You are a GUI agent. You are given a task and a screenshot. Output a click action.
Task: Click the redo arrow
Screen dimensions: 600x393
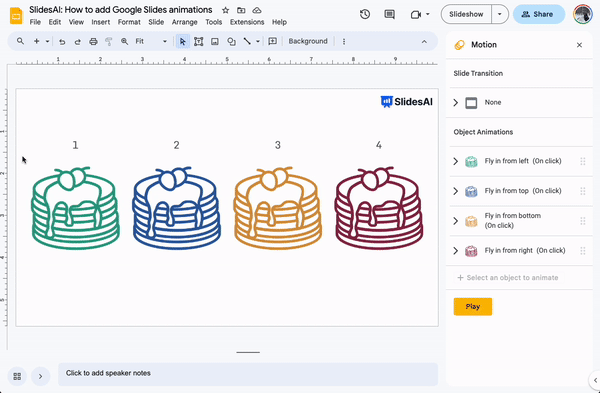[77, 41]
